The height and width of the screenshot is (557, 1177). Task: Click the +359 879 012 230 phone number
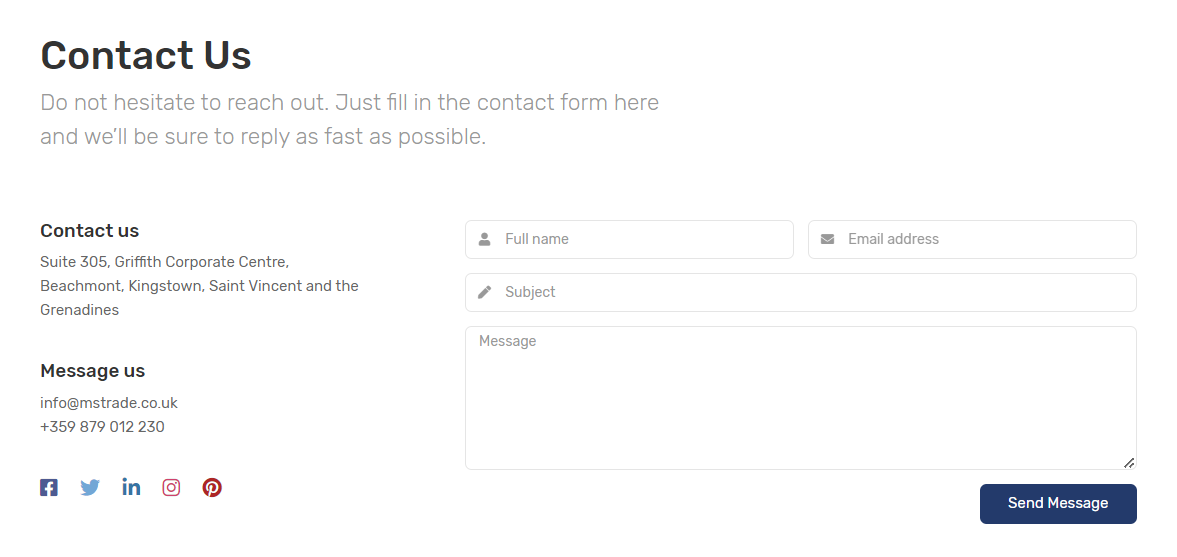point(102,427)
